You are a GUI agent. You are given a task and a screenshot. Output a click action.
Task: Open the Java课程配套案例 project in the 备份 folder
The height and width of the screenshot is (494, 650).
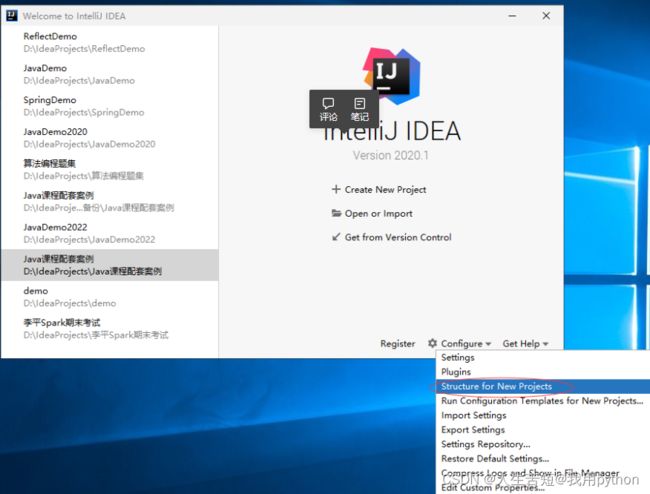pos(109,201)
